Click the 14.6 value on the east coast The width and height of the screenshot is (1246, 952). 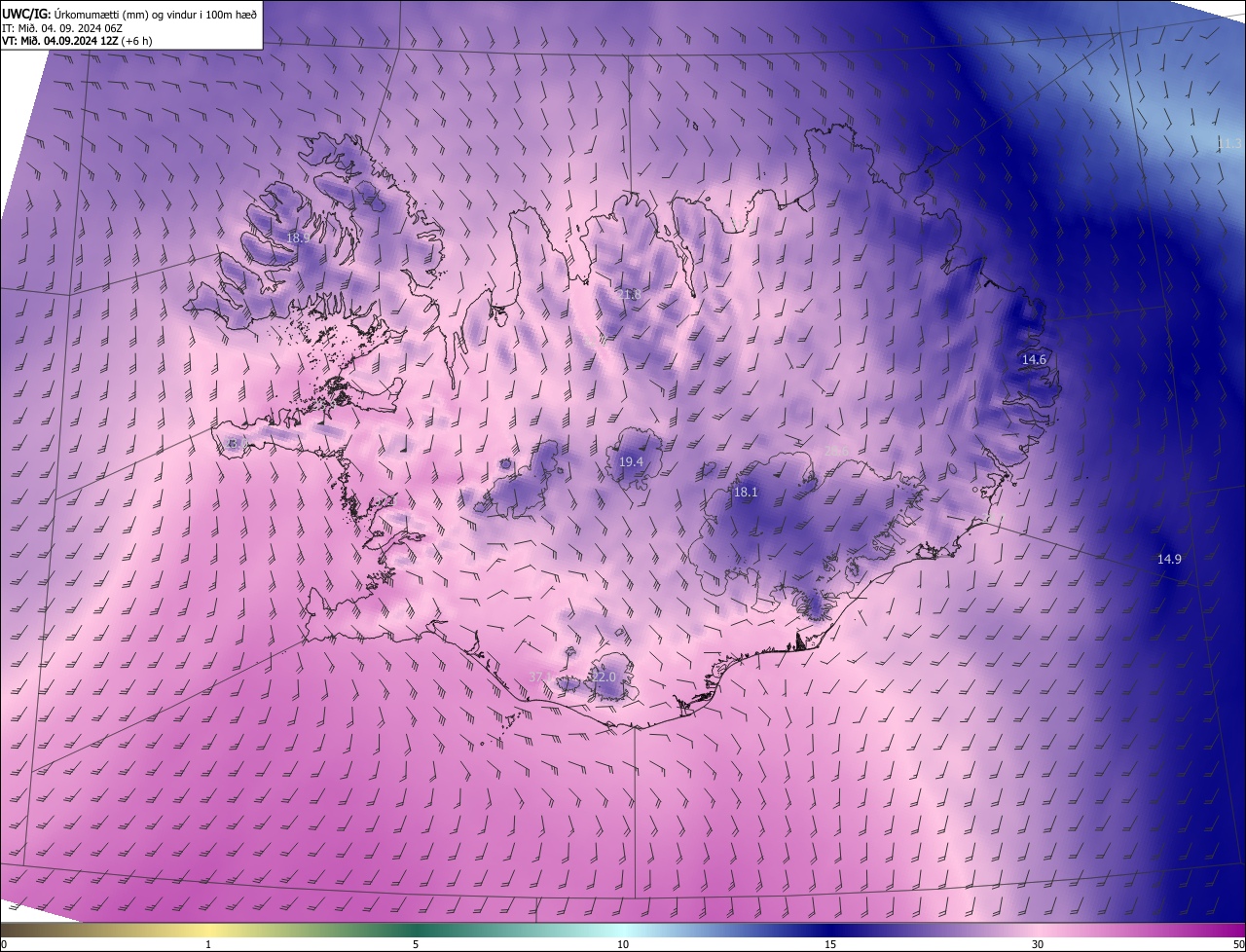(x=1034, y=360)
